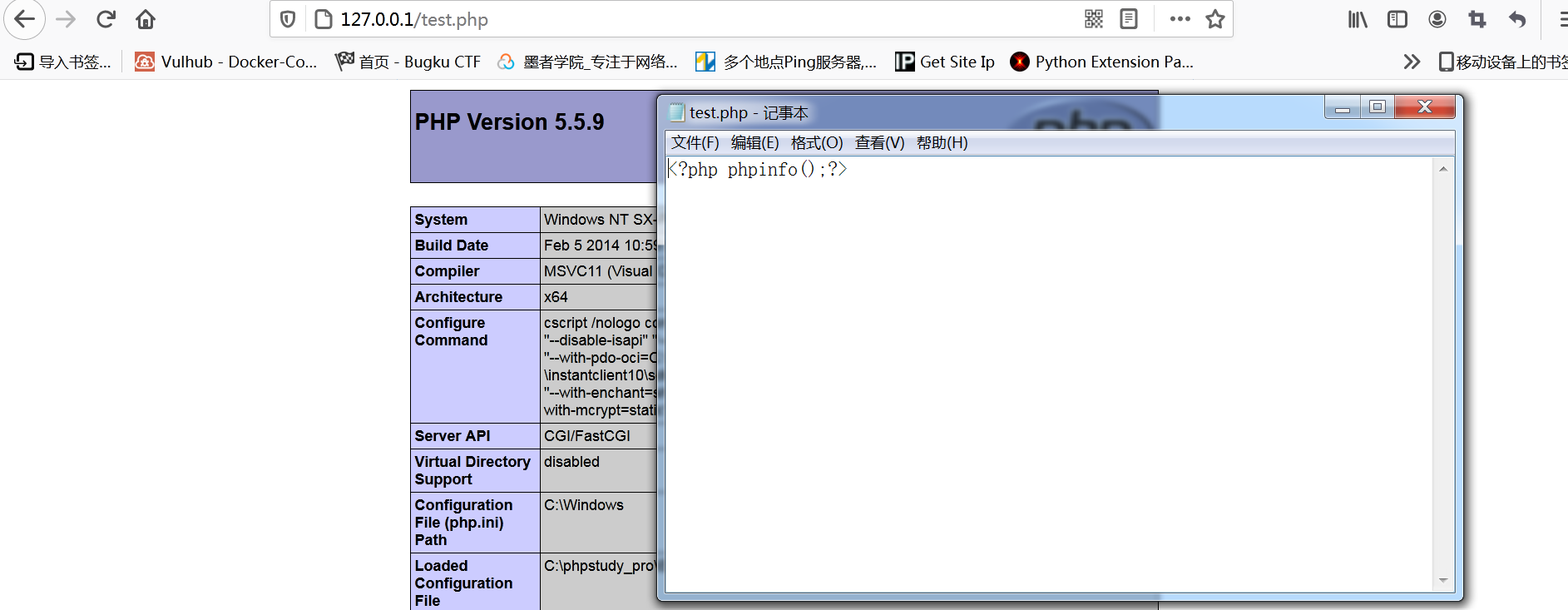Open the page actions three-dot menu
Image resolution: width=1568 pixels, height=610 pixels.
pyautogui.click(x=1180, y=19)
